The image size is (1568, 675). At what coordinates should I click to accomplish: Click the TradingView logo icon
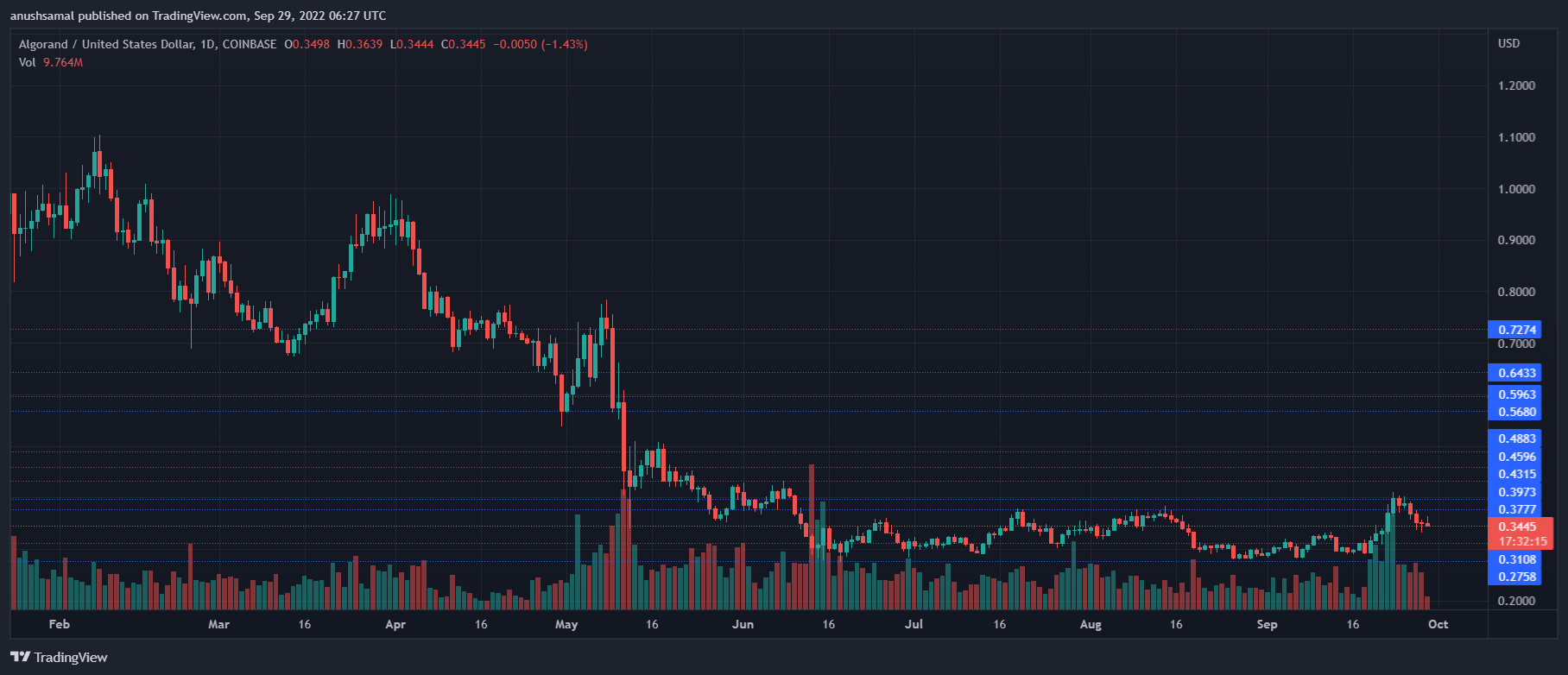pyautogui.click(x=20, y=657)
